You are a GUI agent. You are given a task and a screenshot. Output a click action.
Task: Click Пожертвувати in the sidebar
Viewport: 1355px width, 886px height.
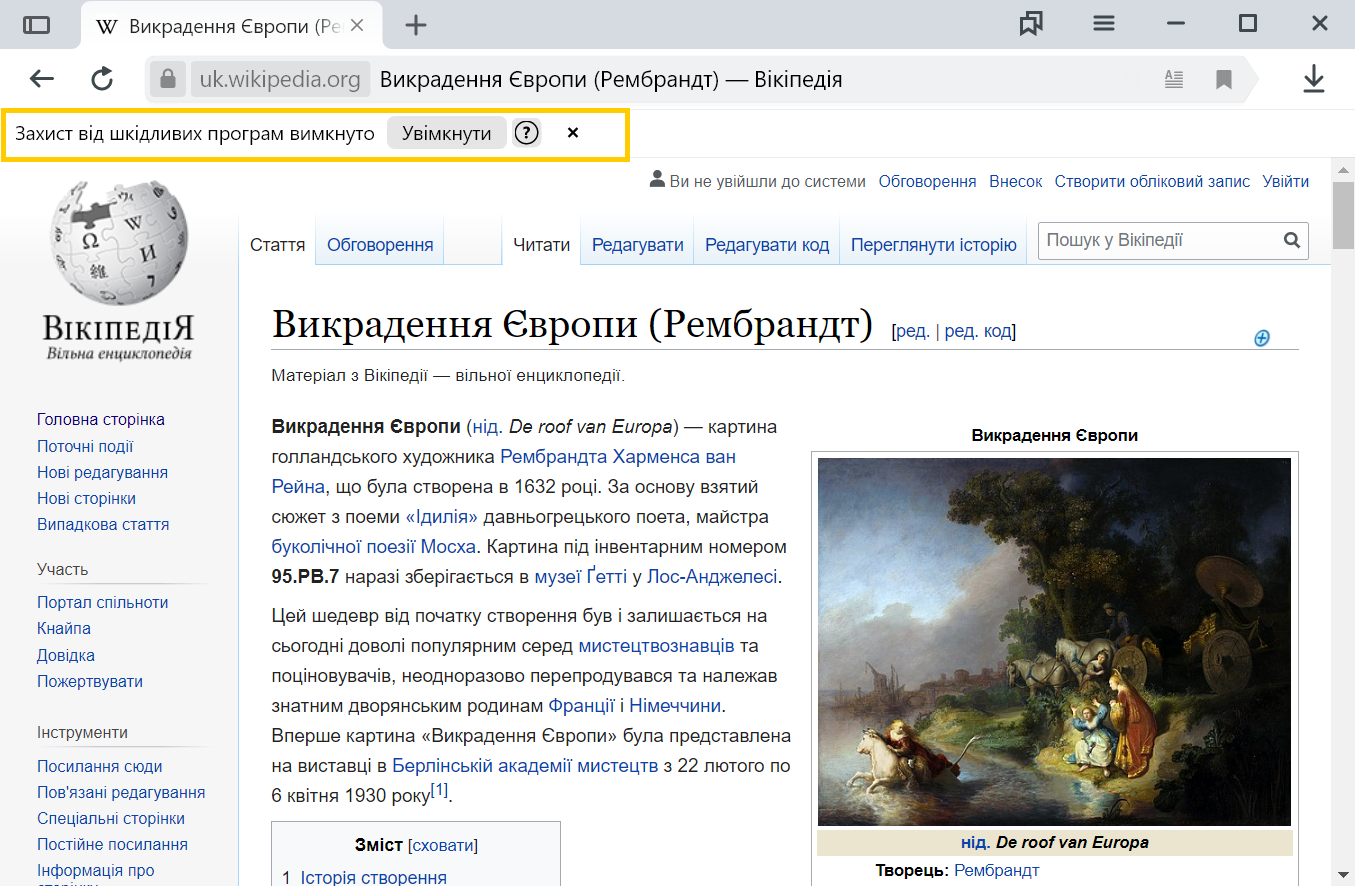[x=90, y=681]
